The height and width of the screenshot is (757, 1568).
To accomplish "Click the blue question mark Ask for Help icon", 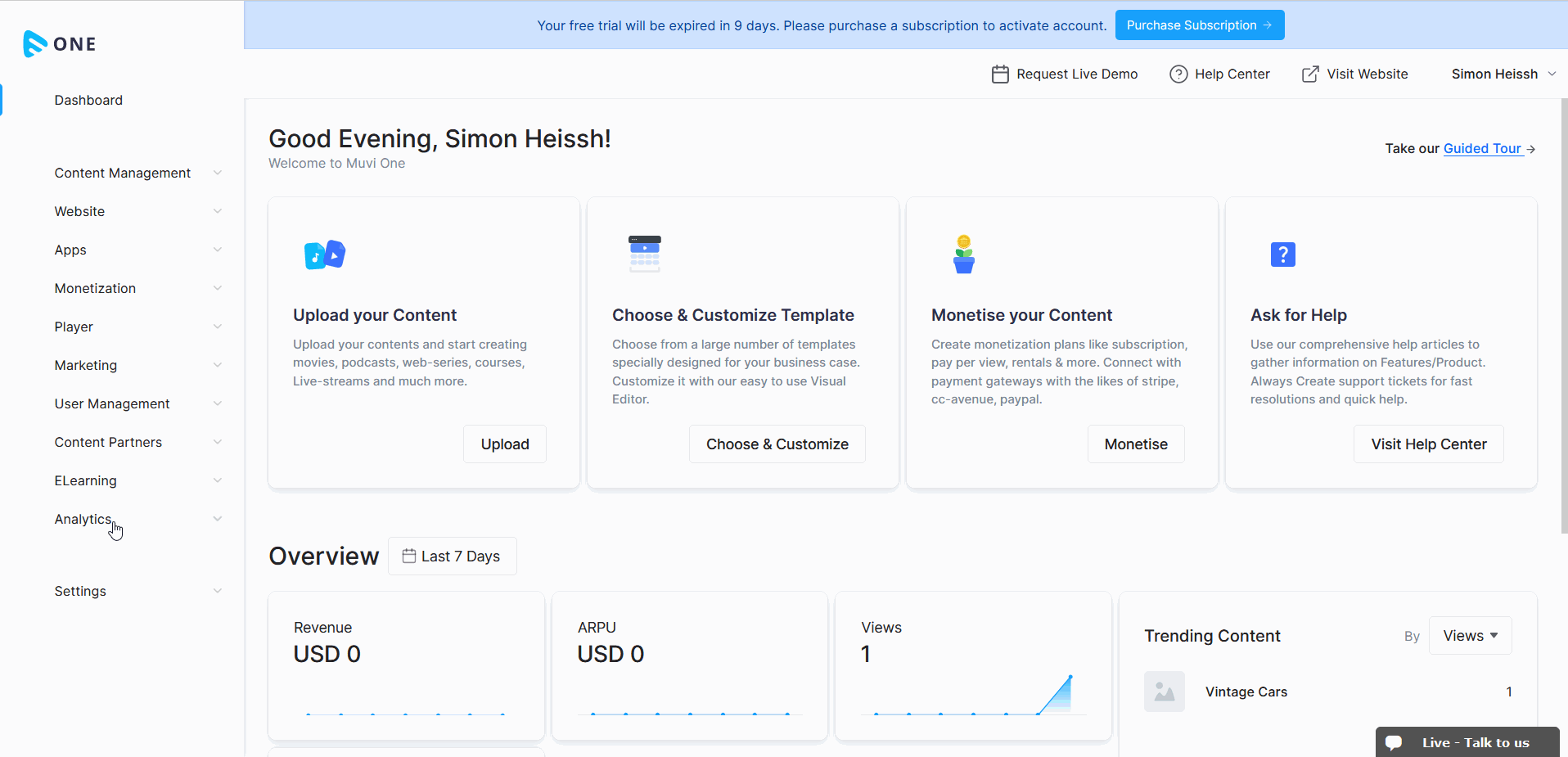I will 1283,255.
